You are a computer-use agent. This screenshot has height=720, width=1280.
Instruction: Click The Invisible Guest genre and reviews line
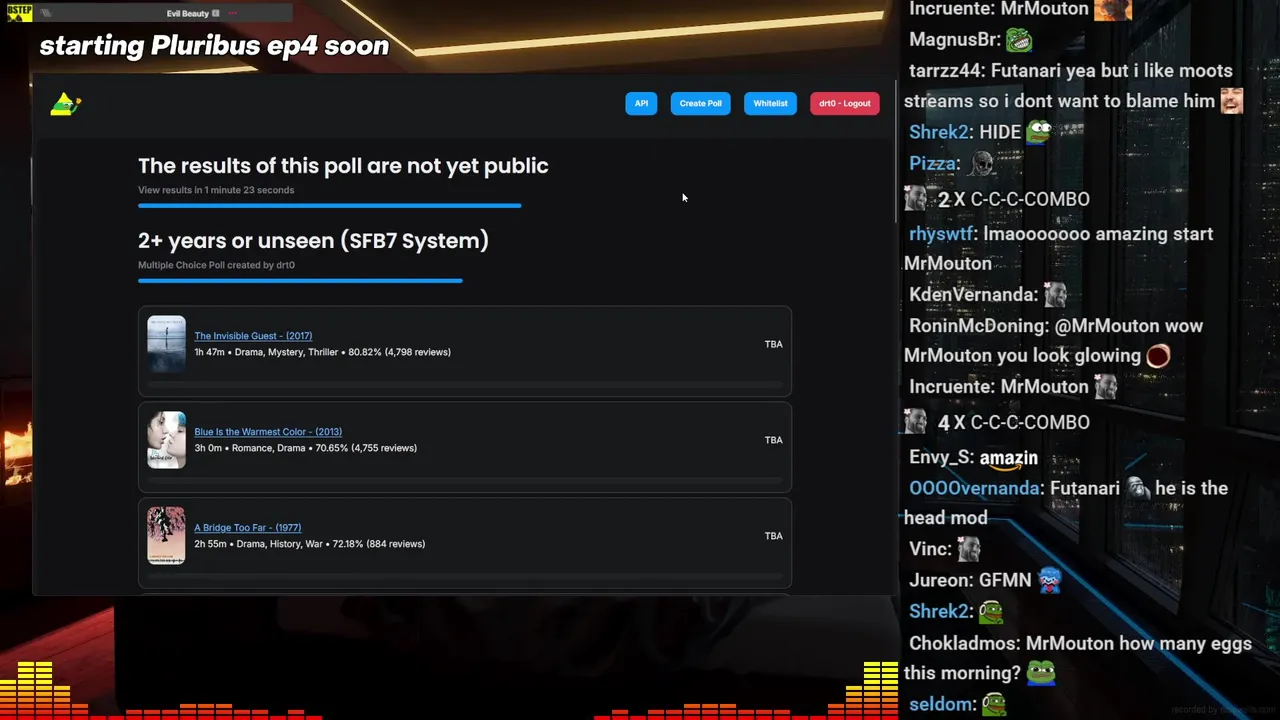click(322, 352)
